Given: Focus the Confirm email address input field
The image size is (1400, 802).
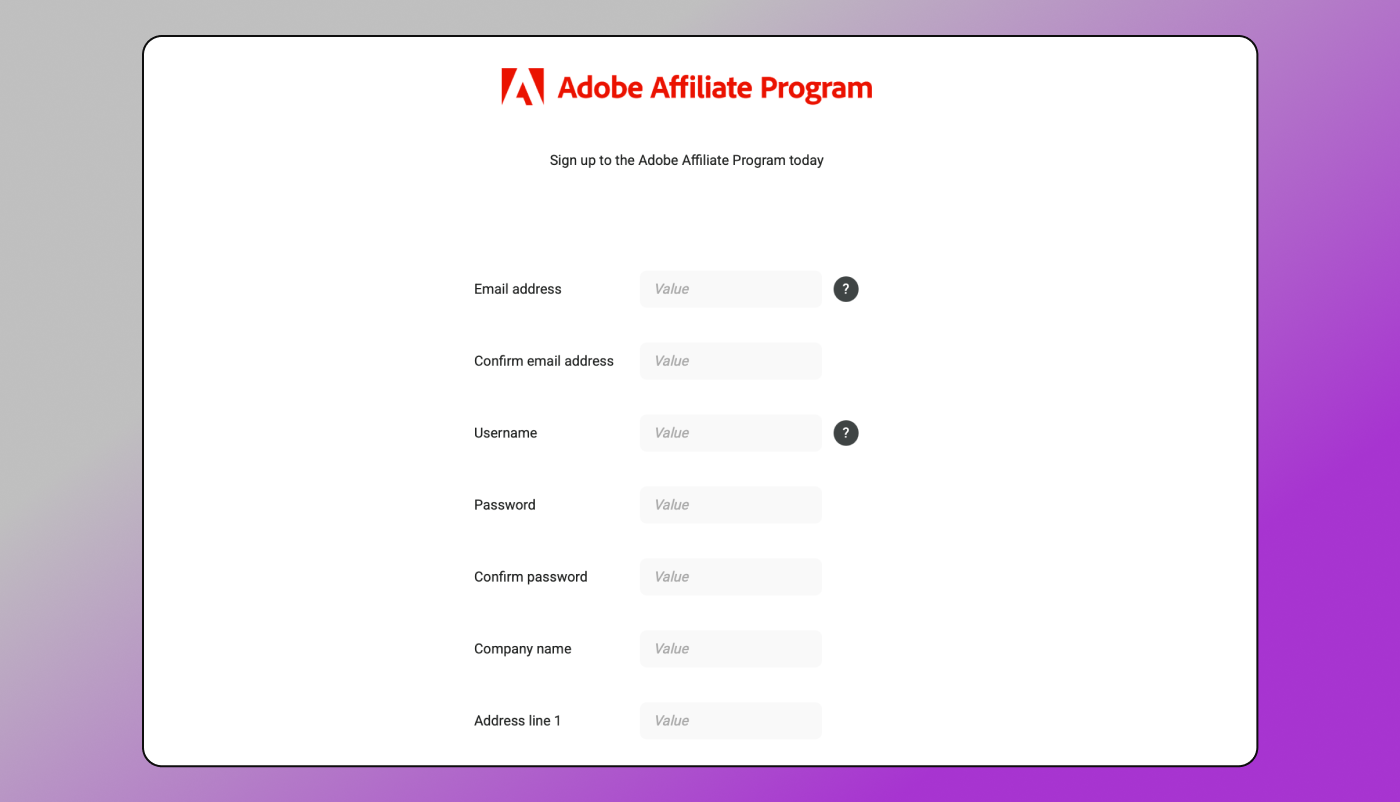Looking at the screenshot, I should click(731, 361).
